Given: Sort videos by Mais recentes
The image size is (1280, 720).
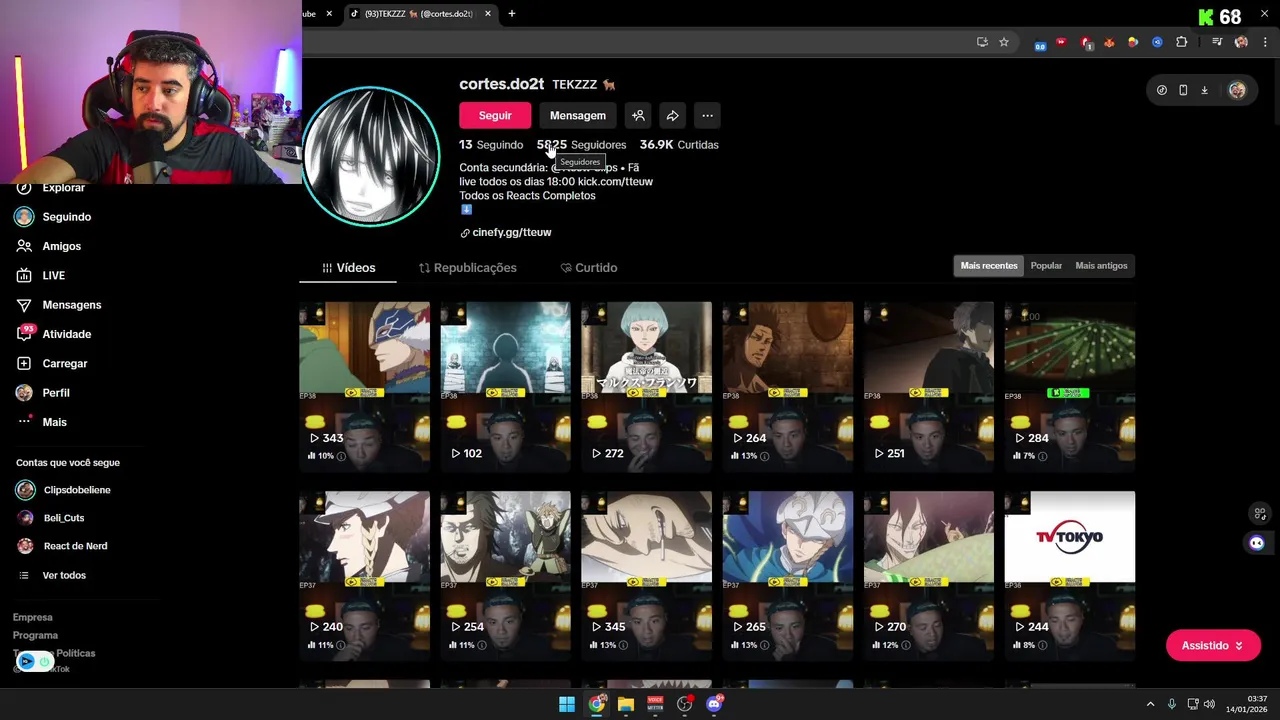Looking at the screenshot, I should pyautogui.click(x=989, y=266).
